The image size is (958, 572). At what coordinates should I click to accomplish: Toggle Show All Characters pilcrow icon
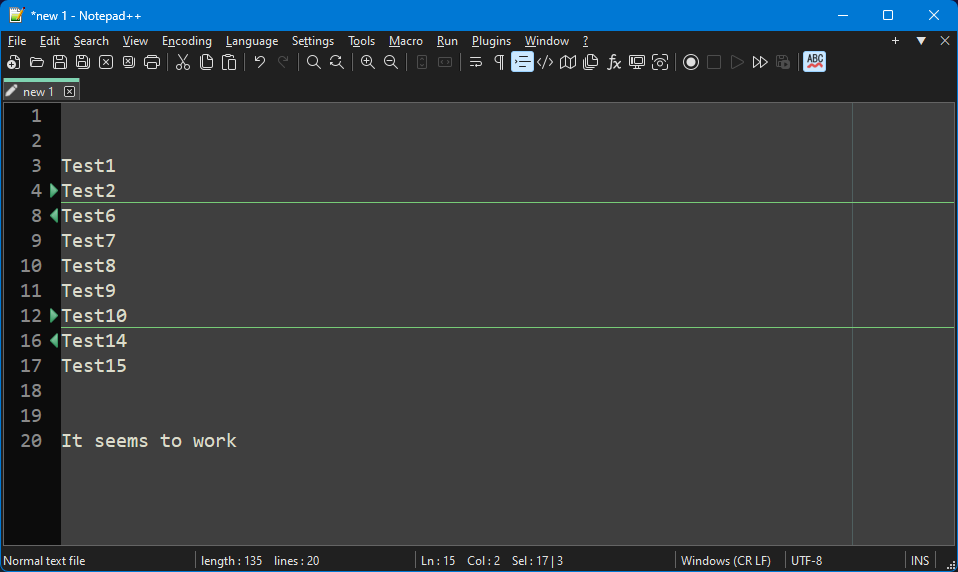point(499,62)
